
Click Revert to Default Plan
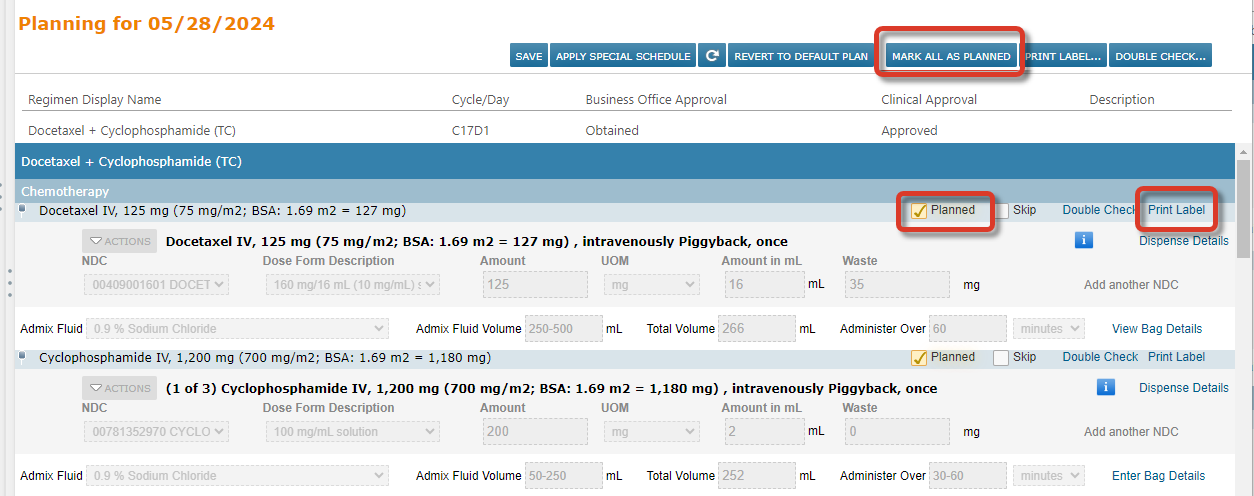click(801, 56)
